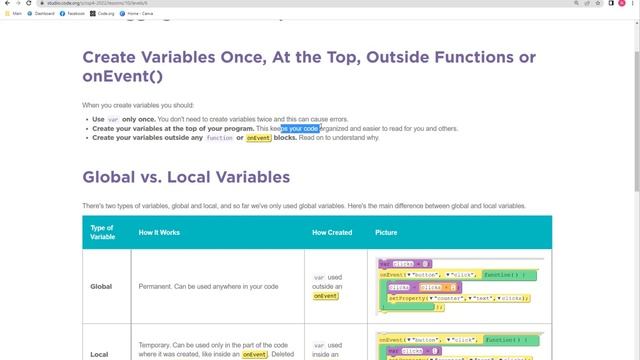The height and width of the screenshot is (360, 640).
Task: Click the purple 'var clicks = 0' block in Global picture
Action: (405, 264)
